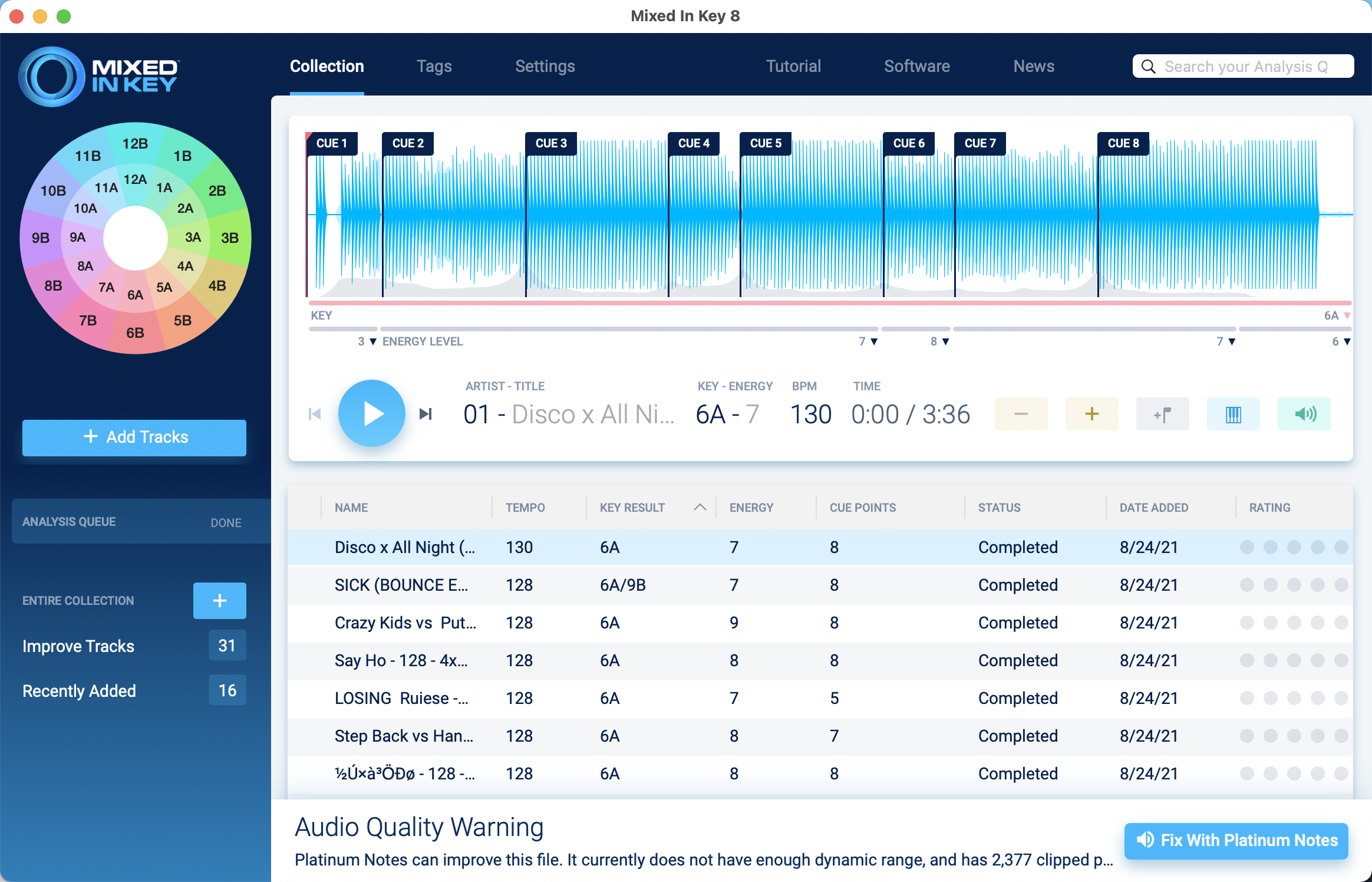Open energy level 3 dropdown arrow

[372, 341]
